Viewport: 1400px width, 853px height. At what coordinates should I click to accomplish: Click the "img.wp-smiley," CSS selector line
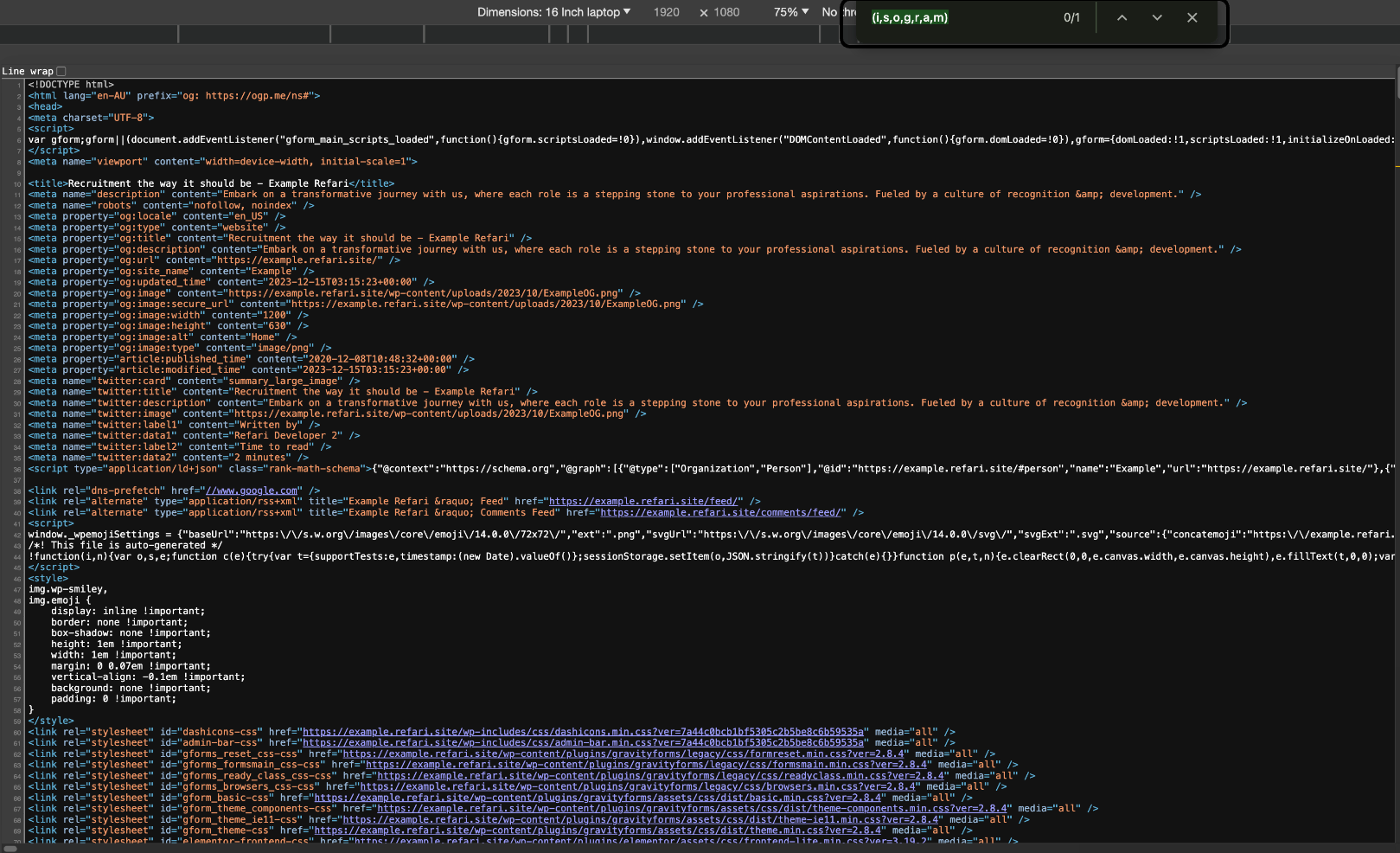(x=67, y=589)
